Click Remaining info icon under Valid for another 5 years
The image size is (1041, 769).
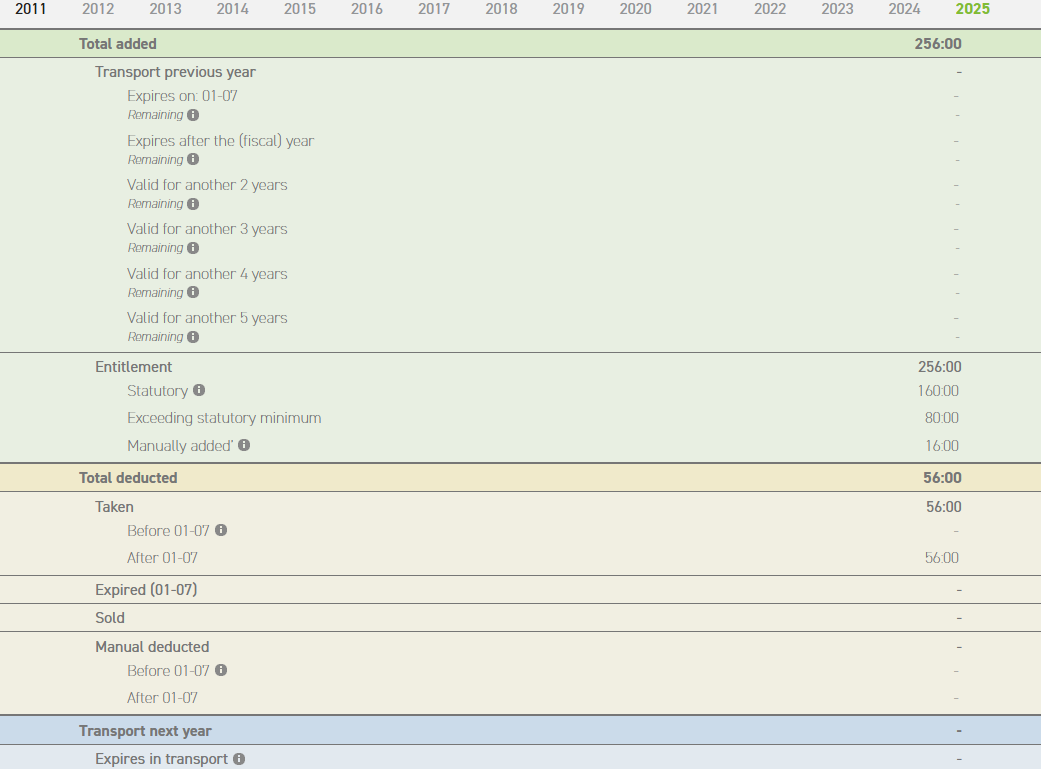(193, 337)
